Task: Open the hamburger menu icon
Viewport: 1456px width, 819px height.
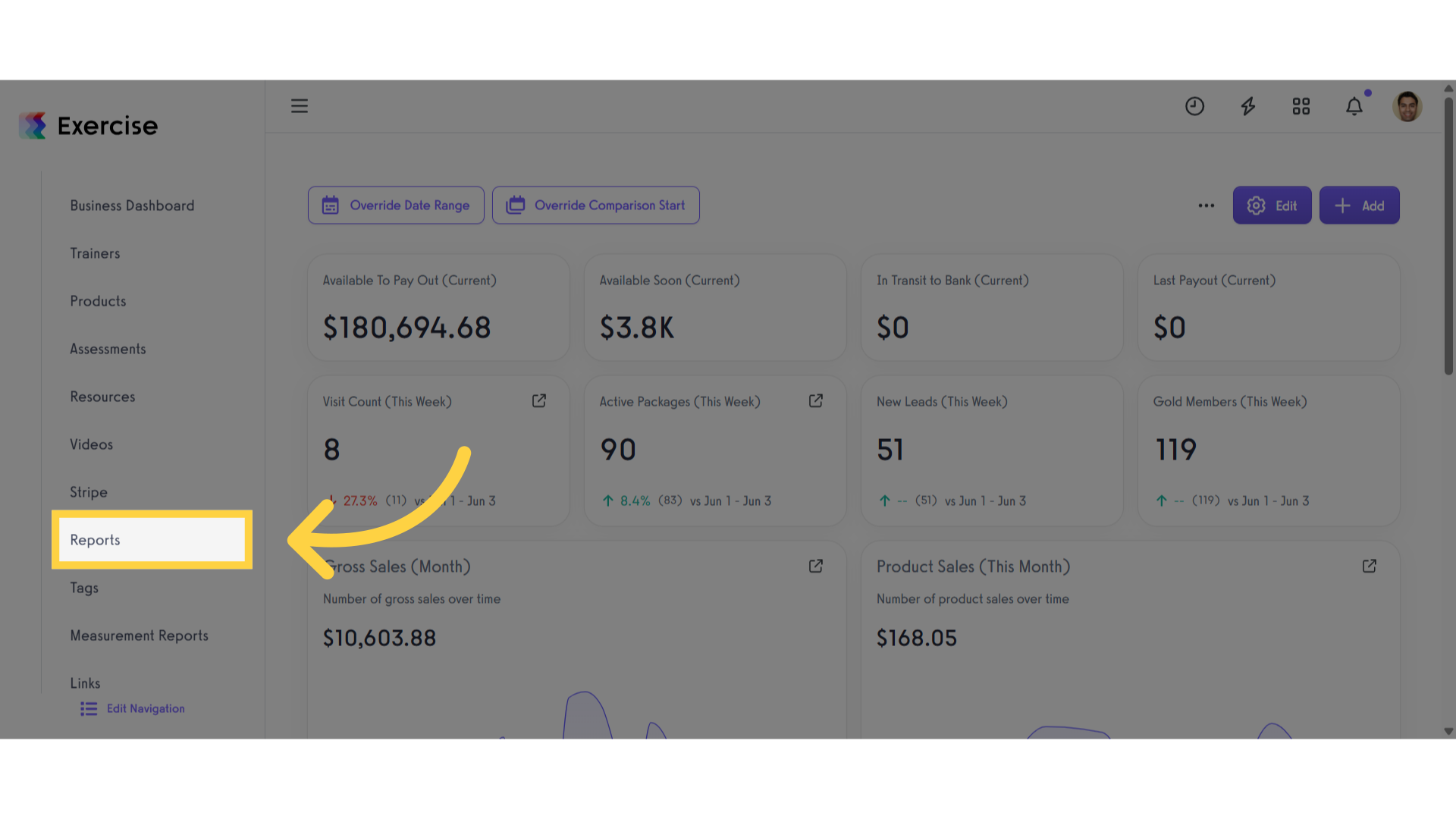Action: (300, 106)
